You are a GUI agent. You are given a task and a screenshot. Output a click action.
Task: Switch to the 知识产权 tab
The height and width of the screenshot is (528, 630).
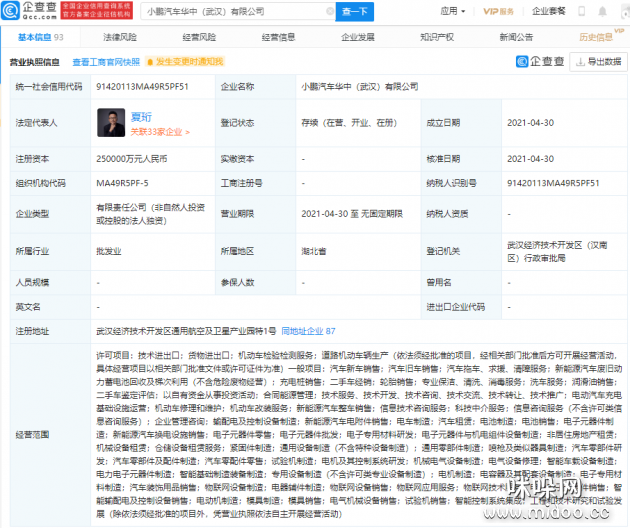437,37
